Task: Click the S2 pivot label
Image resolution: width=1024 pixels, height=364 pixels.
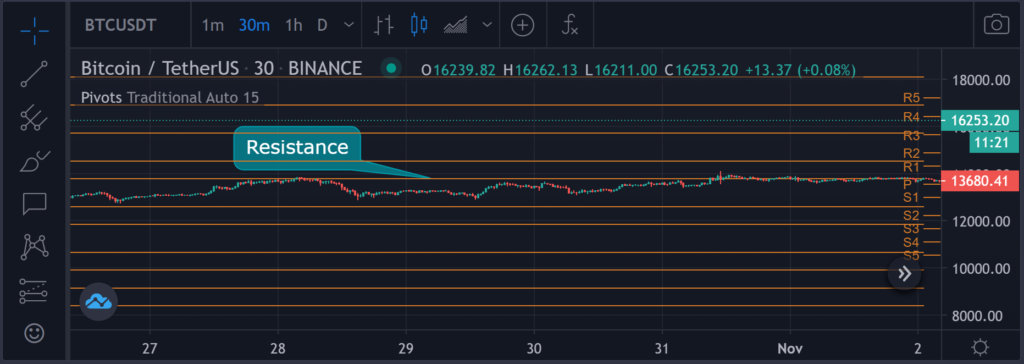Action: click(912, 216)
